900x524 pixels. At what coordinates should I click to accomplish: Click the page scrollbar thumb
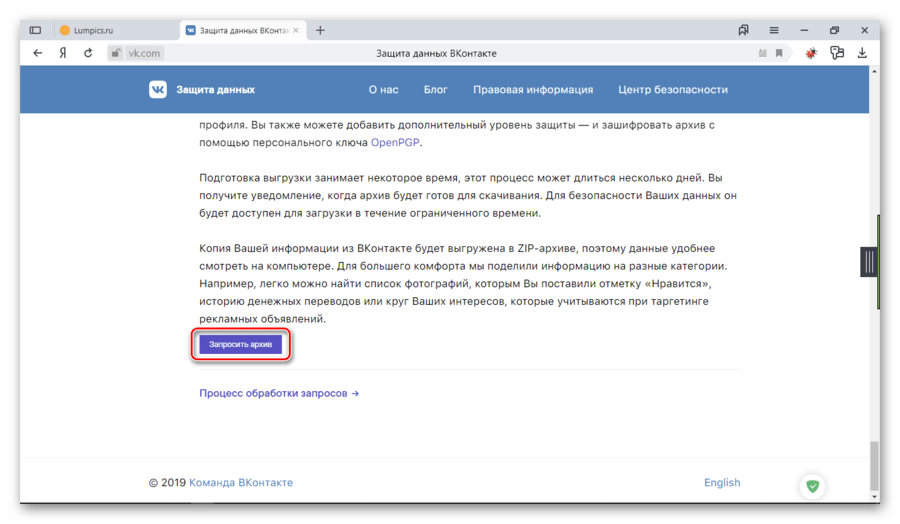click(874, 465)
